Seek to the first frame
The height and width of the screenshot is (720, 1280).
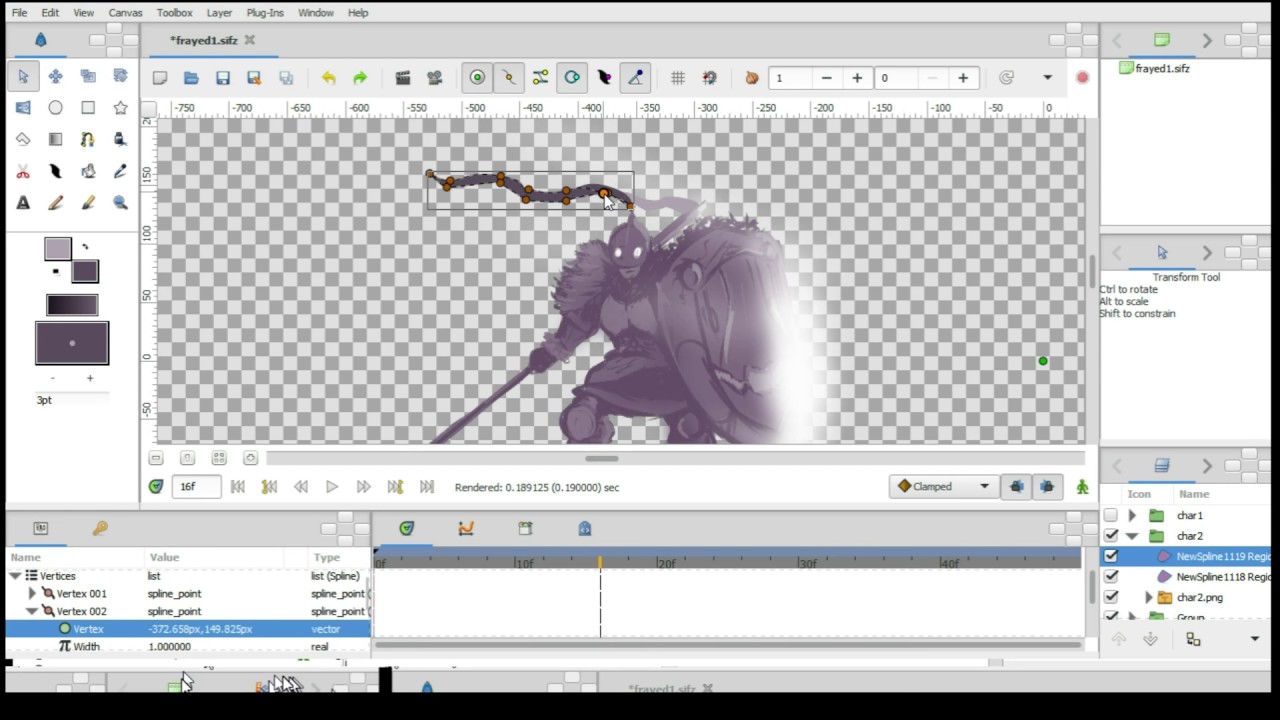click(237, 487)
